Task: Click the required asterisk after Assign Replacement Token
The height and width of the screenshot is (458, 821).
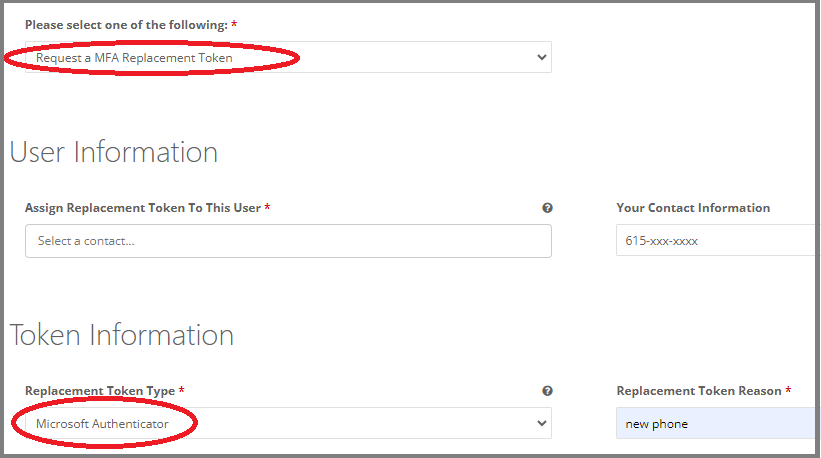Action: [x=268, y=208]
